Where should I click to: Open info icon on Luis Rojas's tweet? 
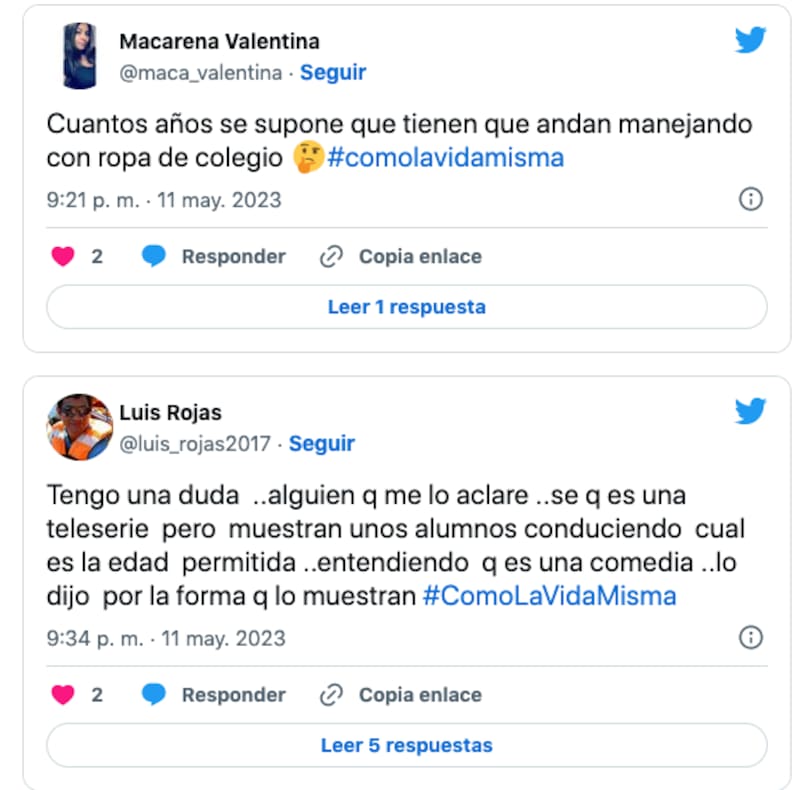click(750, 638)
